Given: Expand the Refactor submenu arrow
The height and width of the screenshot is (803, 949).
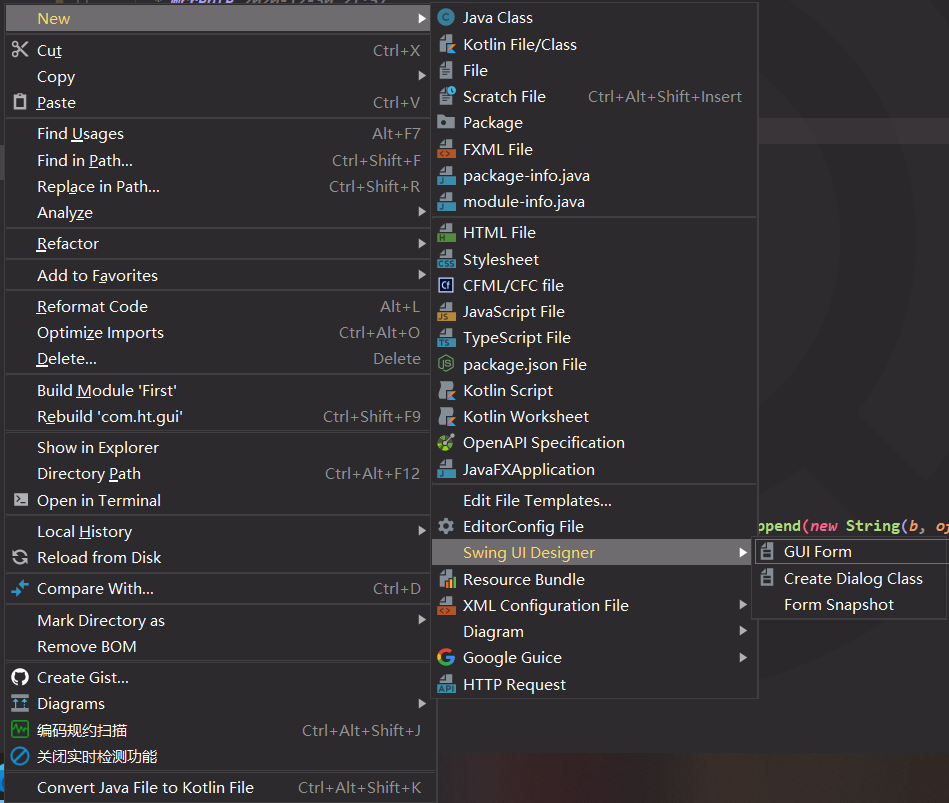Looking at the screenshot, I should [422, 243].
